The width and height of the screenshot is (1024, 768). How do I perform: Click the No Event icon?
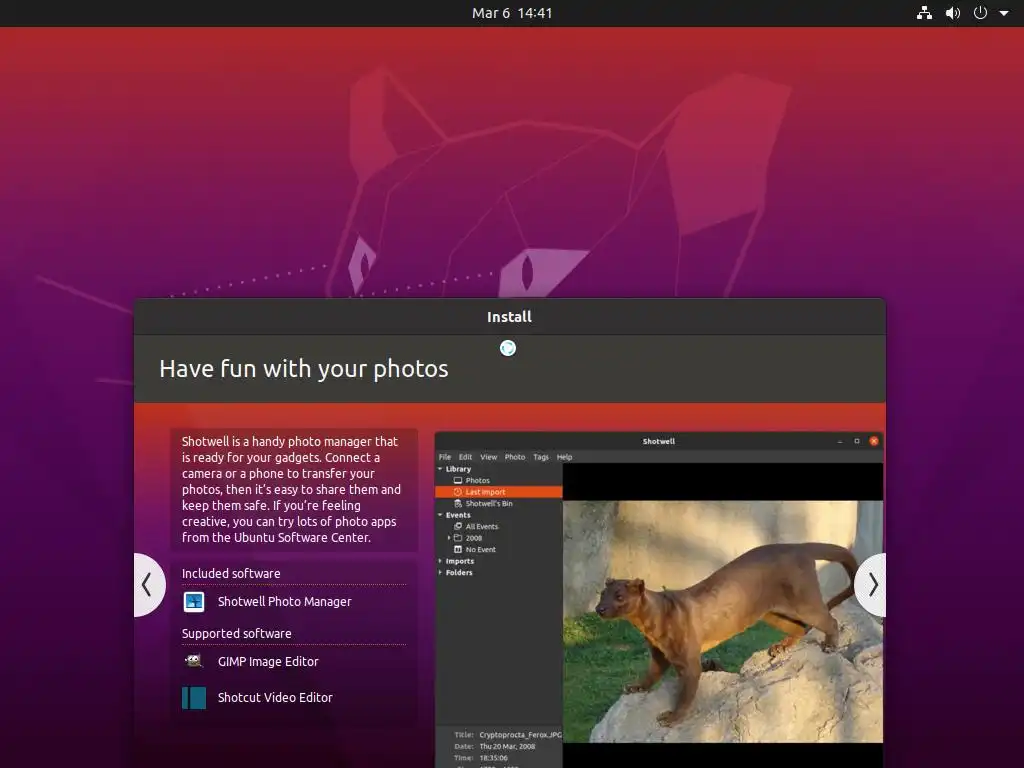(458, 550)
